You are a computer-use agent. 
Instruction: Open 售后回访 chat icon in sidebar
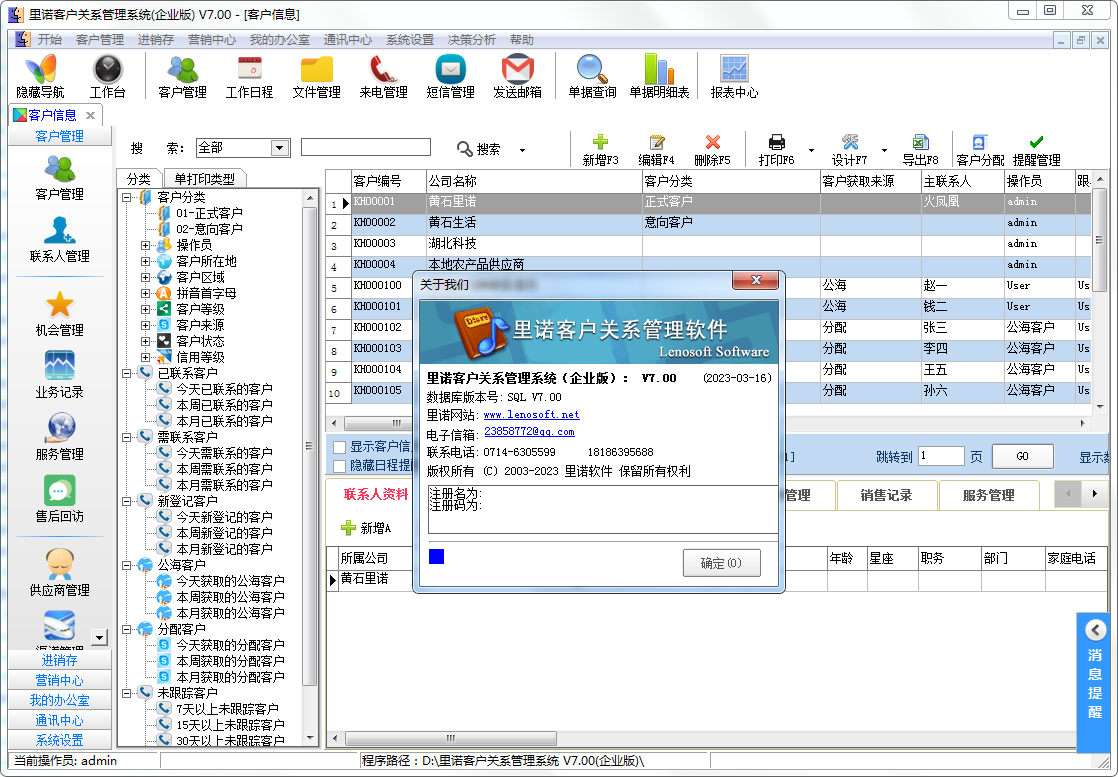pos(60,498)
